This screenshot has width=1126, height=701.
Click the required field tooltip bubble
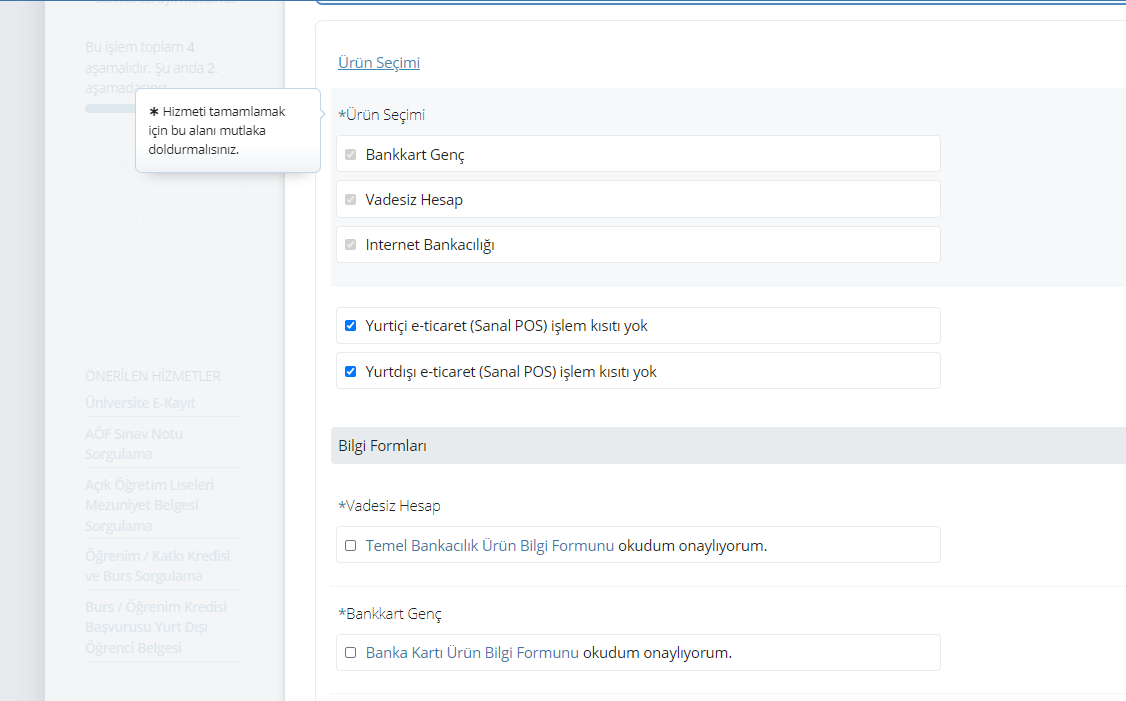[x=227, y=130]
